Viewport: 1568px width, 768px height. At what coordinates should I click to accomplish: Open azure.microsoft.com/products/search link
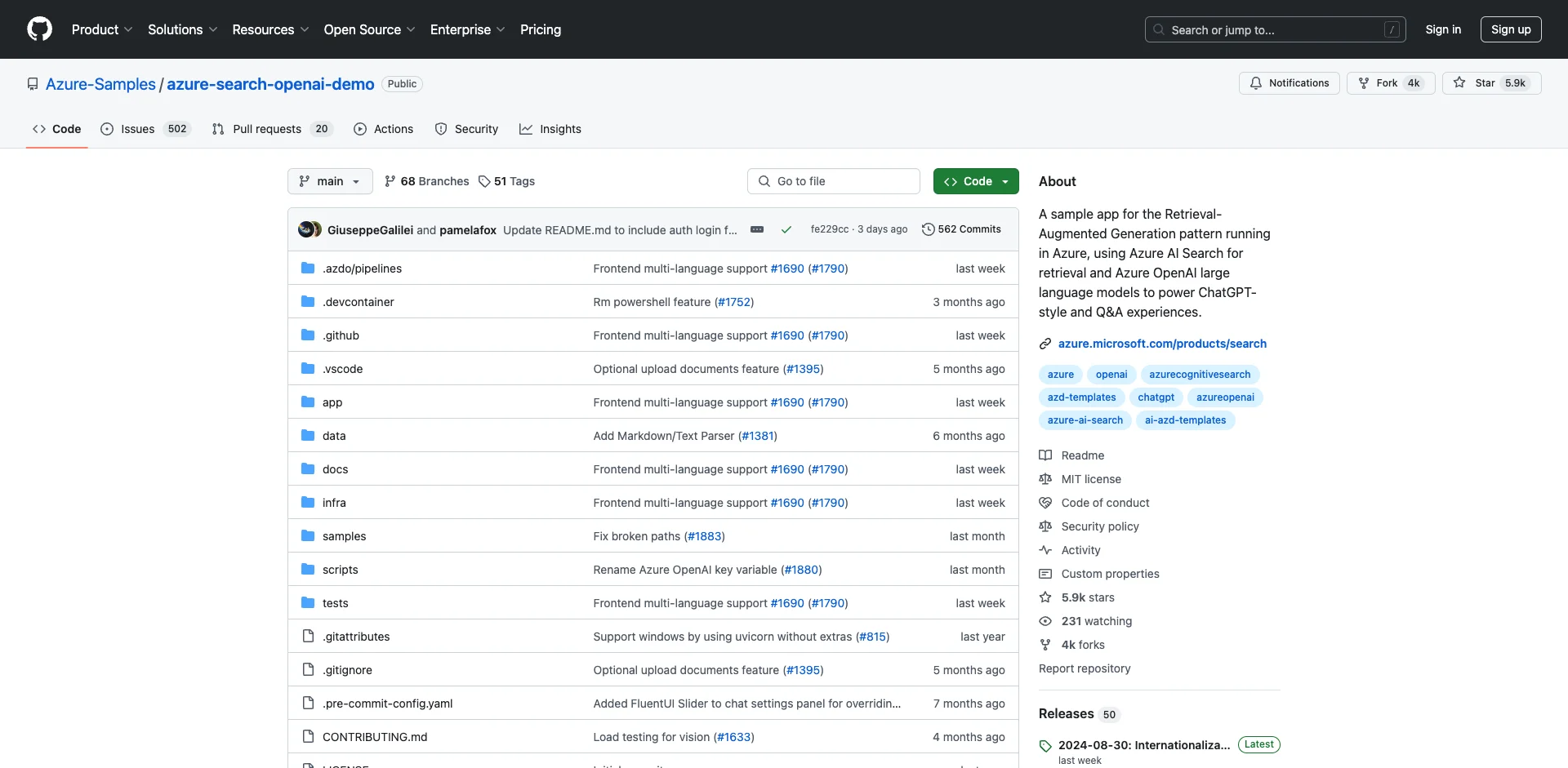(1162, 344)
